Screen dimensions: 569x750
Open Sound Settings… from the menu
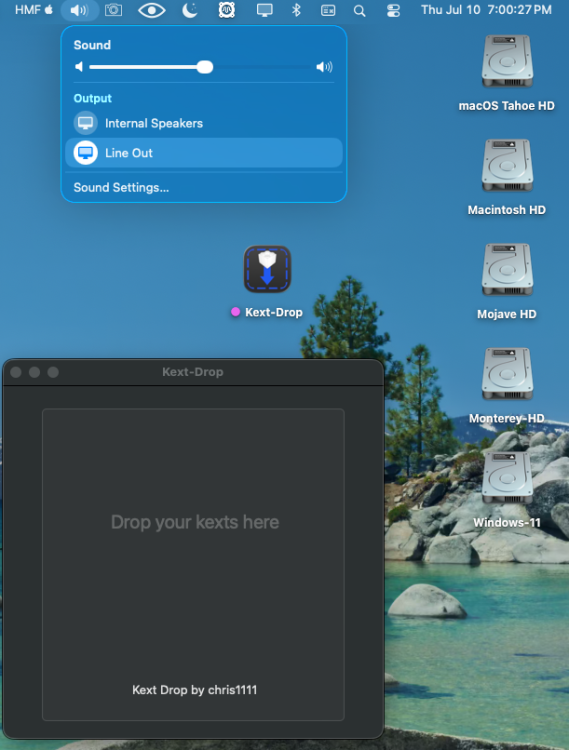pyautogui.click(x=121, y=188)
